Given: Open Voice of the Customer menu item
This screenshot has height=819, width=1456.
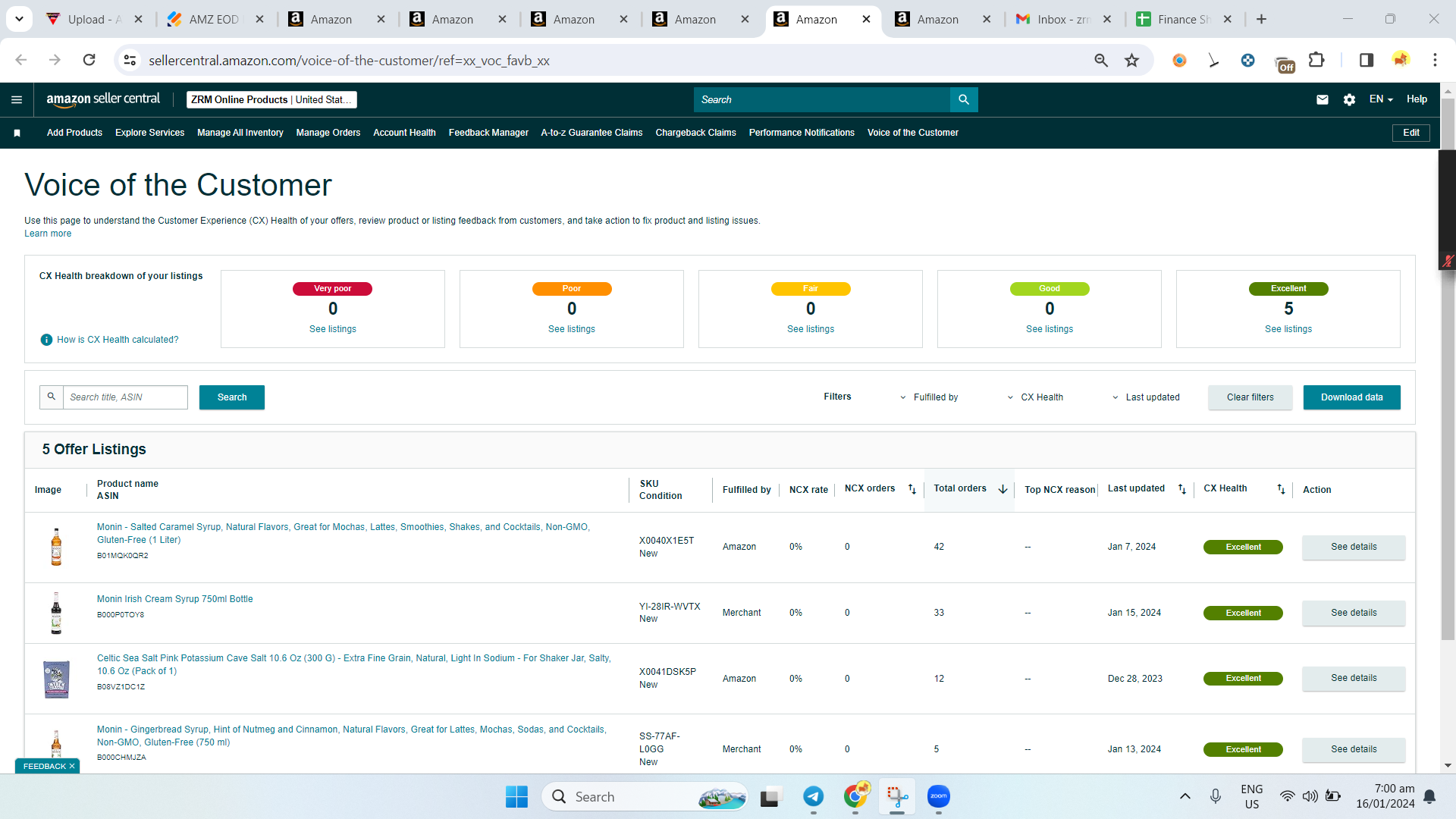Looking at the screenshot, I should pos(913,133).
